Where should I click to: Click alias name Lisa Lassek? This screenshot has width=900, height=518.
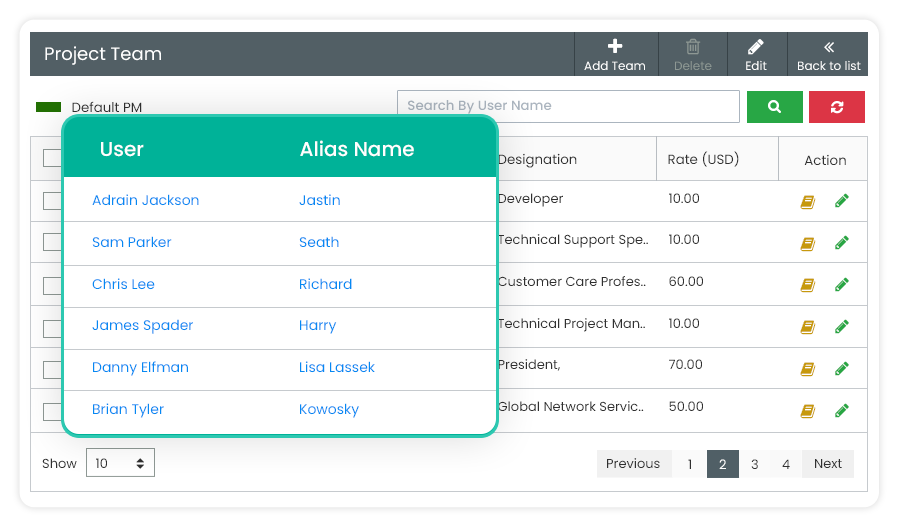click(x=337, y=367)
